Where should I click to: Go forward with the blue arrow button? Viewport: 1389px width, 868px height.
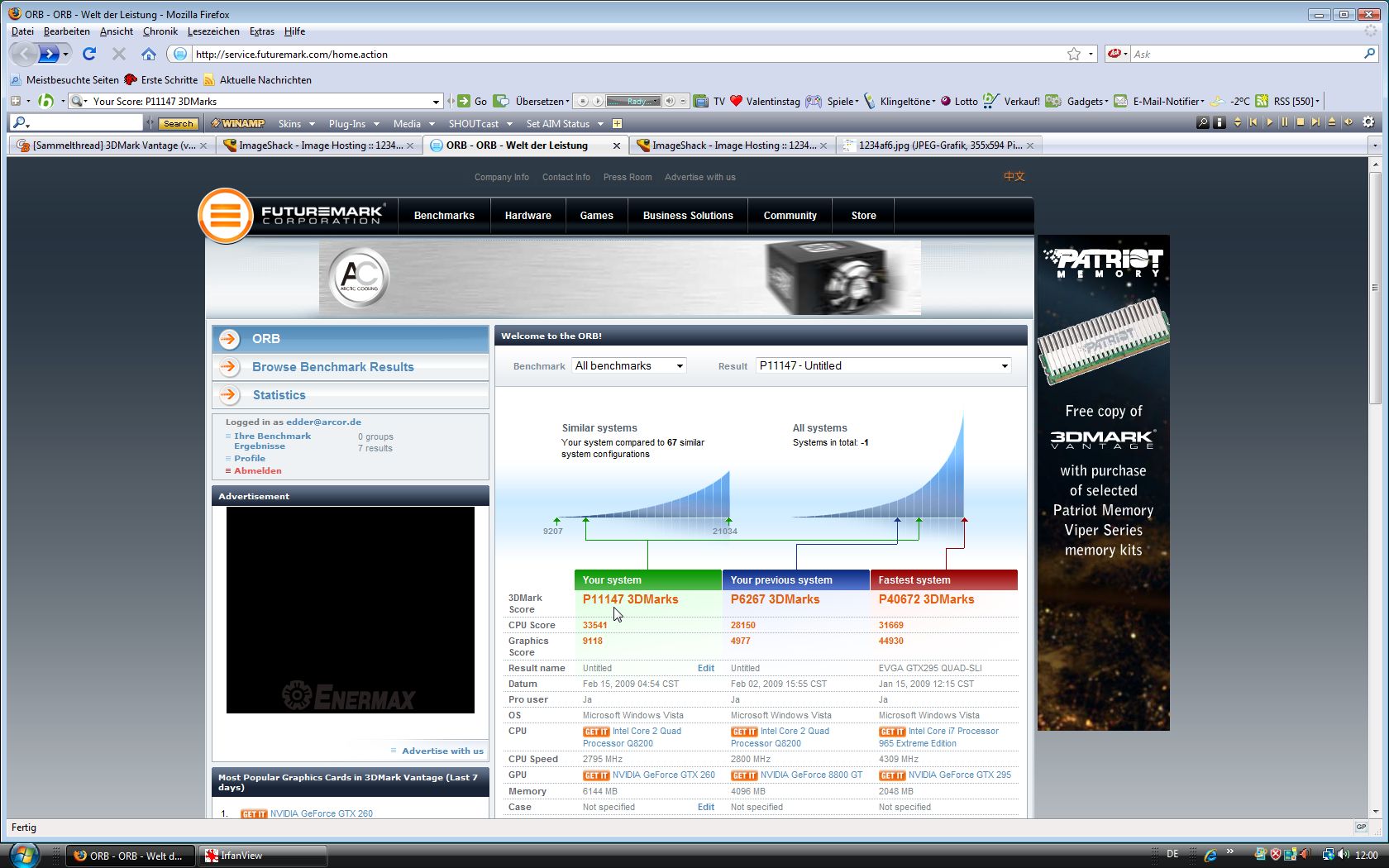pyautogui.click(x=50, y=54)
